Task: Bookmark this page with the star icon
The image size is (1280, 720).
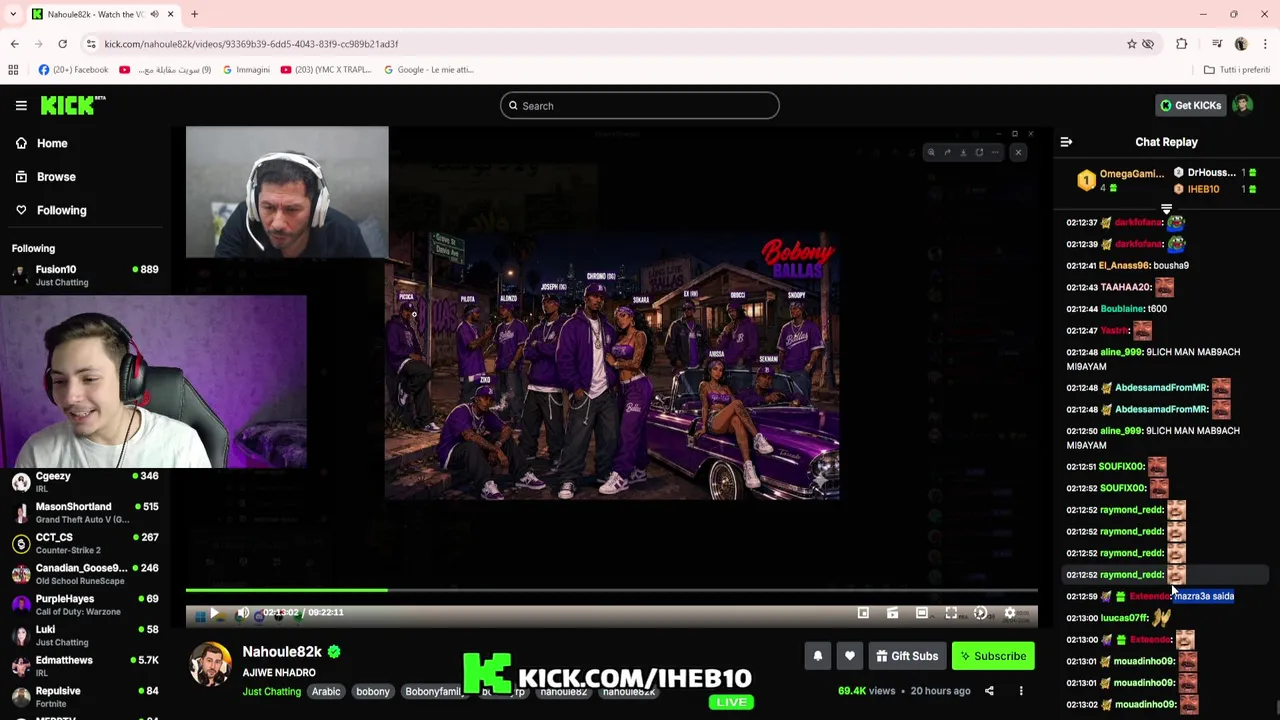Action: point(1131,44)
